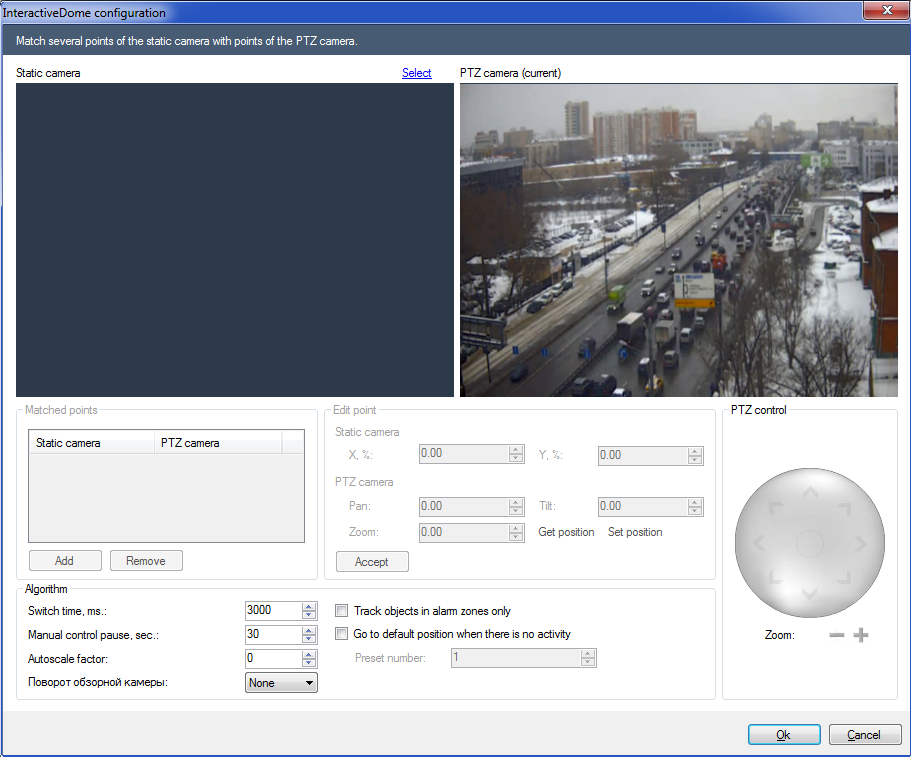Click the PTZ pan left arrow
911x757 pixels.
click(x=758, y=544)
